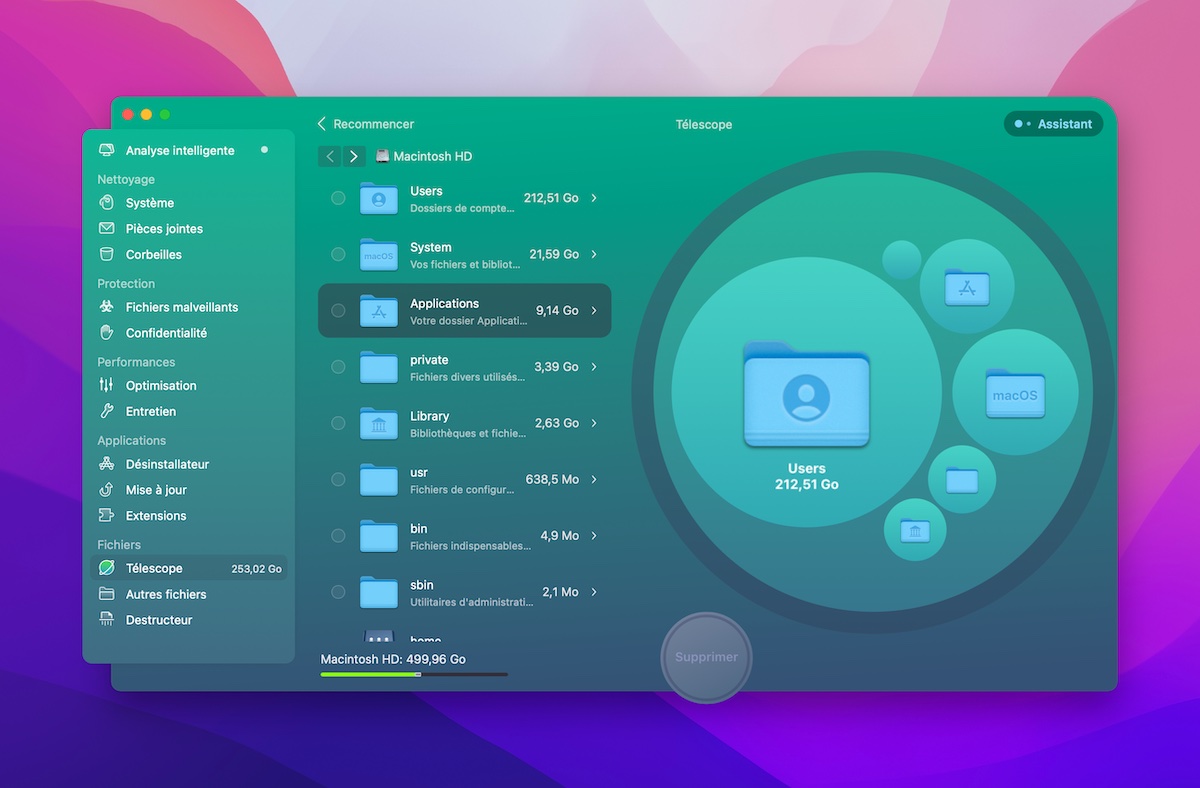This screenshot has width=1200, height=788.
Task: Click the Télescope lens icon in sidebar
Action: coord(107,568)
